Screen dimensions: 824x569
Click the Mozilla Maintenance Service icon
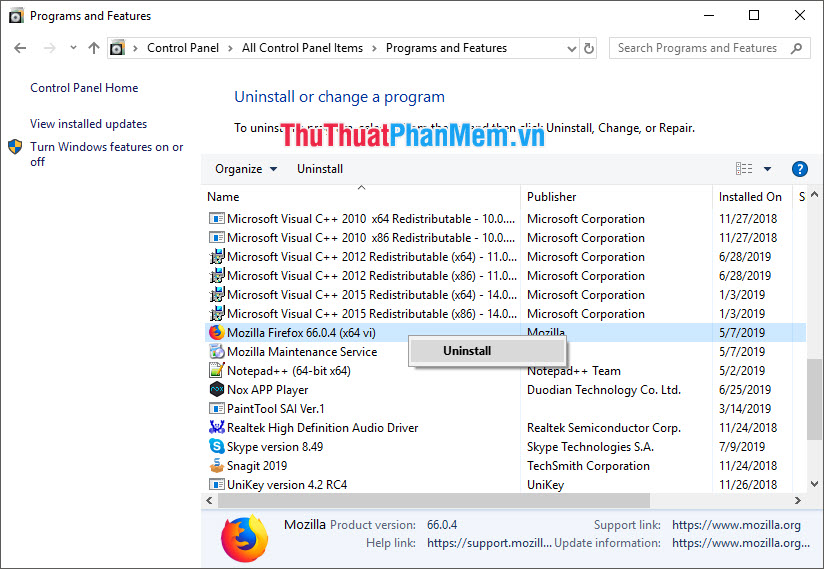tap(217, 351)
